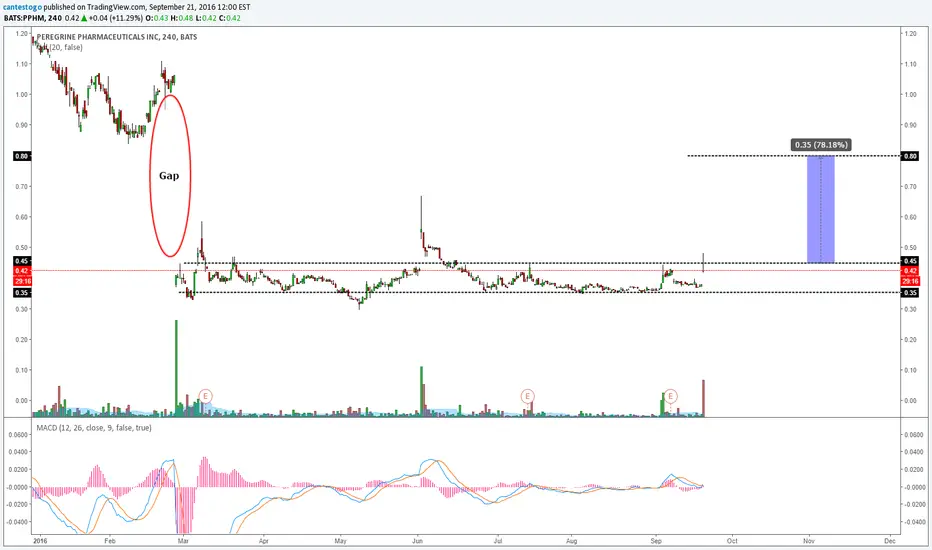Click the black 0.80 tag on right axis
This screenshot has width=932, height=550.
click(910, 156)
